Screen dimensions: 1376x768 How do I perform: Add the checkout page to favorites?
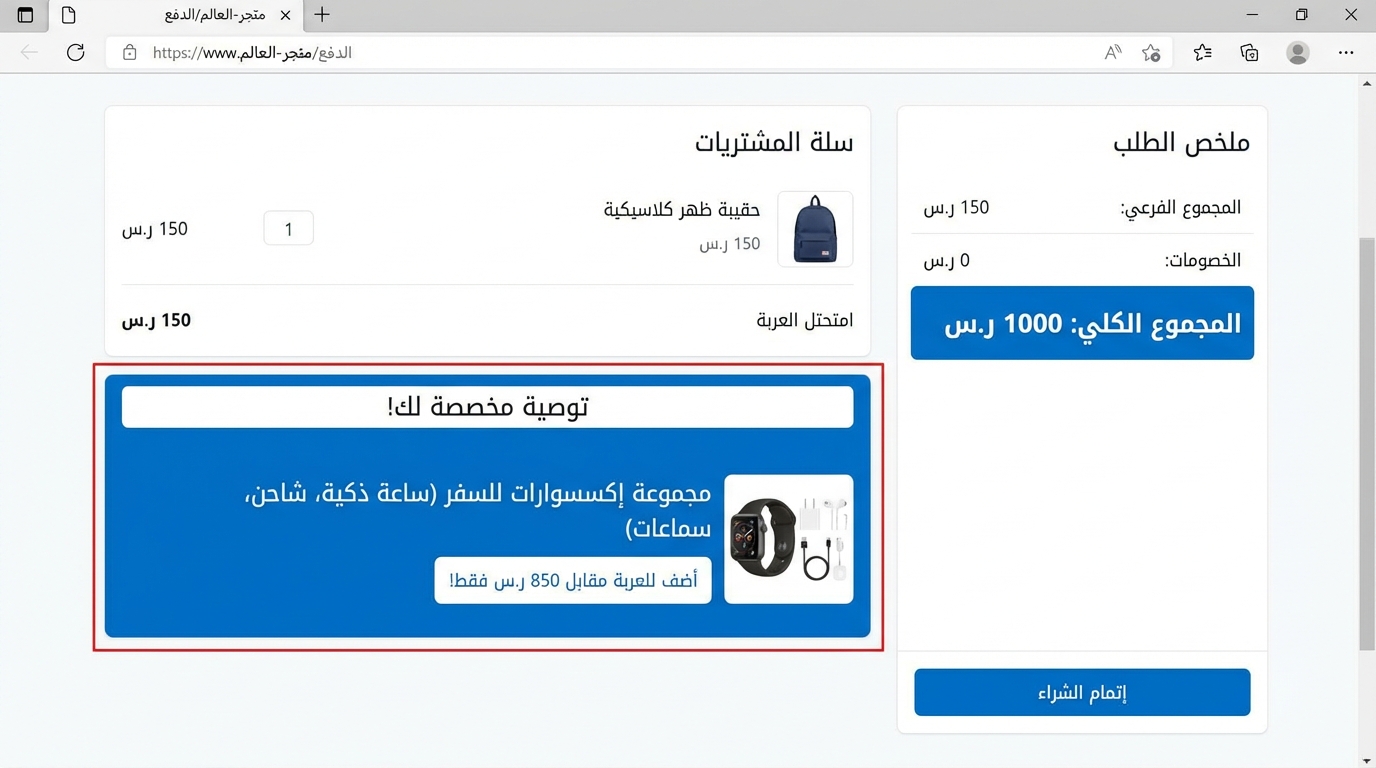click(1150, 53)
